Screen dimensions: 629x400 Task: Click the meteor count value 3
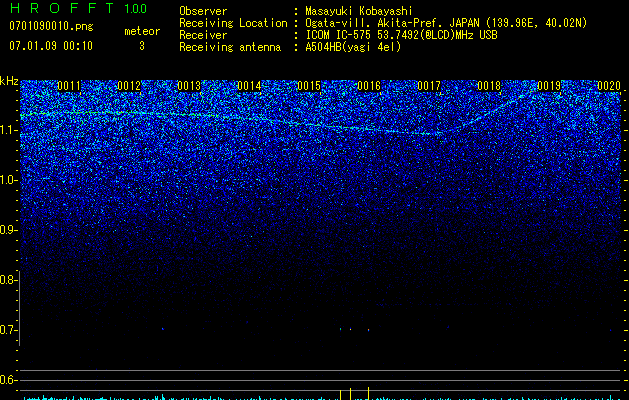[x=142, y=46]
